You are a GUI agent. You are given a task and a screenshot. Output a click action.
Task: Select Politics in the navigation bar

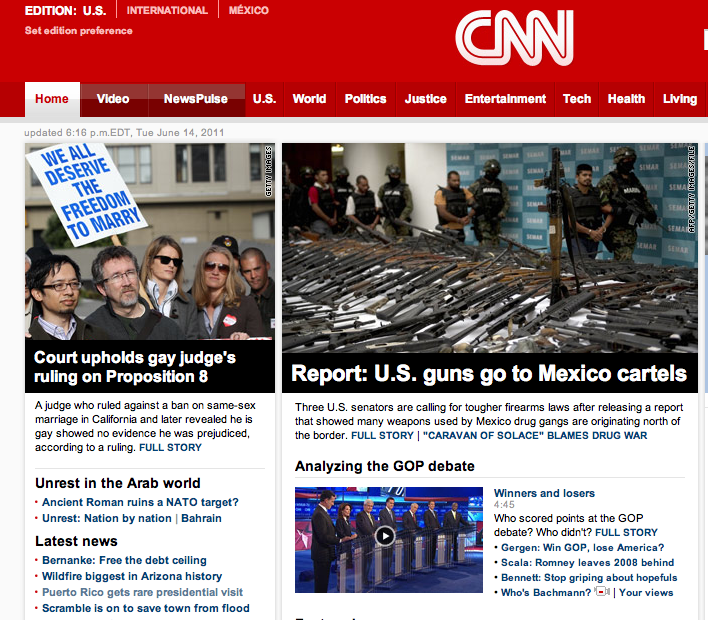(x=365, y=99)
